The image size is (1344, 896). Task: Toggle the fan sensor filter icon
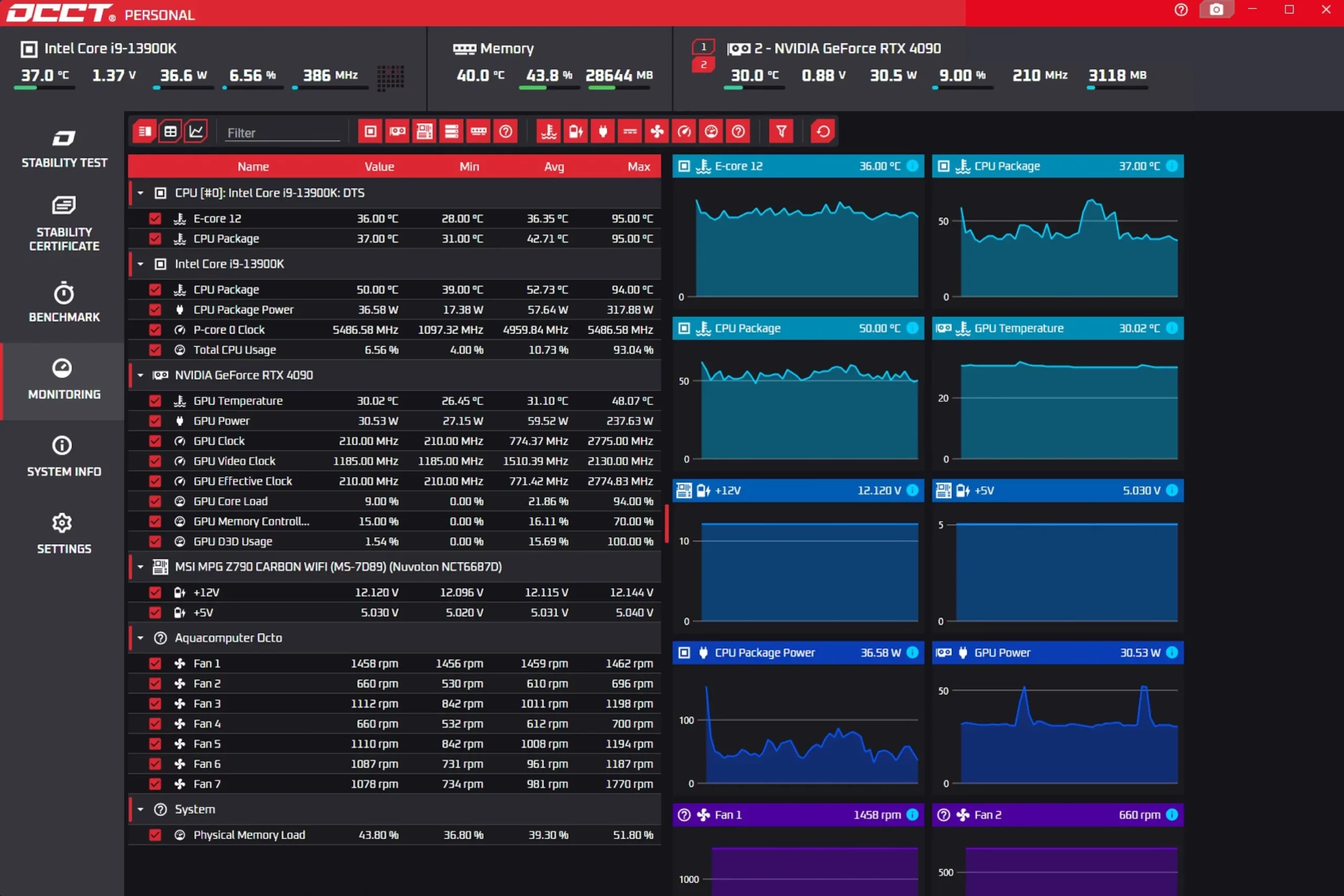[657, 132]
